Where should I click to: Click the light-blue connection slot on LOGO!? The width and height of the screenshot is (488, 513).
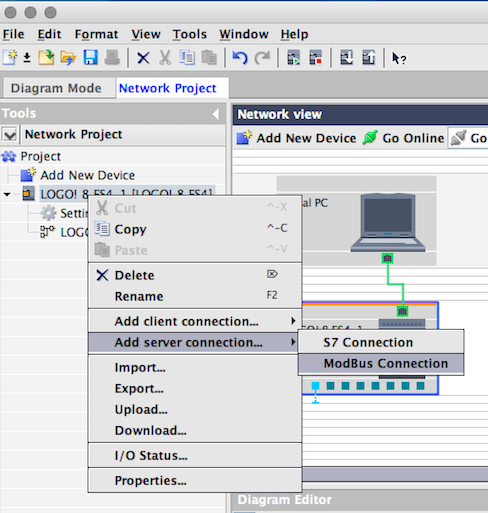click(315, 386)
